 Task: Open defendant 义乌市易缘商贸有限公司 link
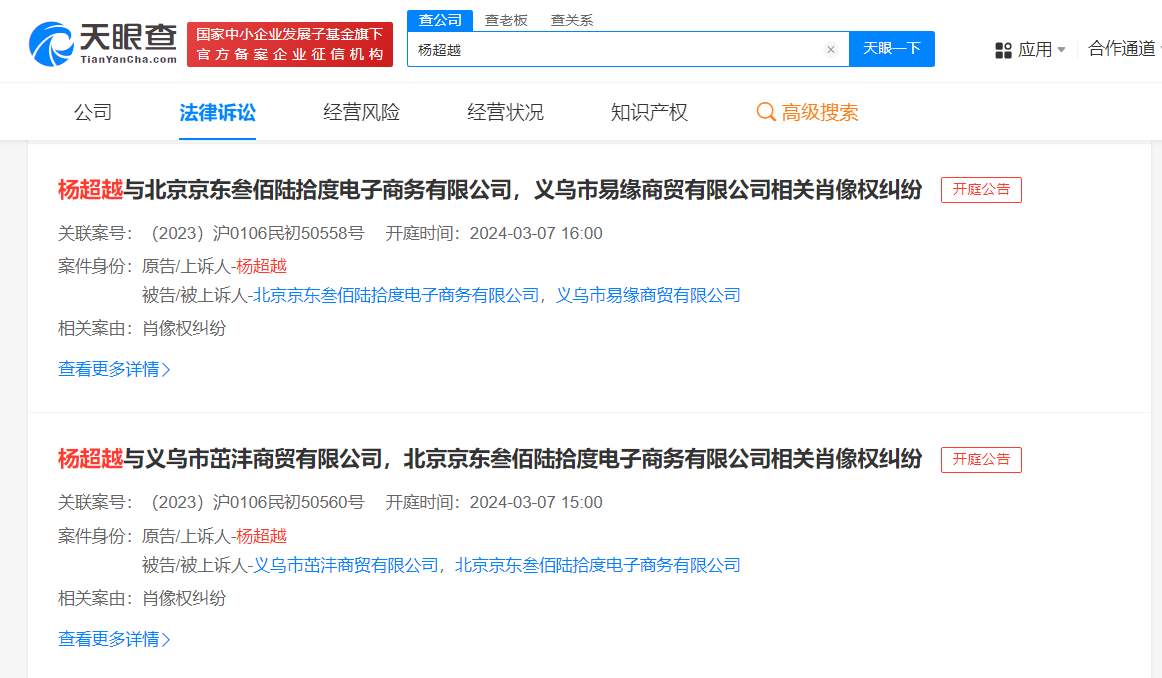[x=648, y=295]
